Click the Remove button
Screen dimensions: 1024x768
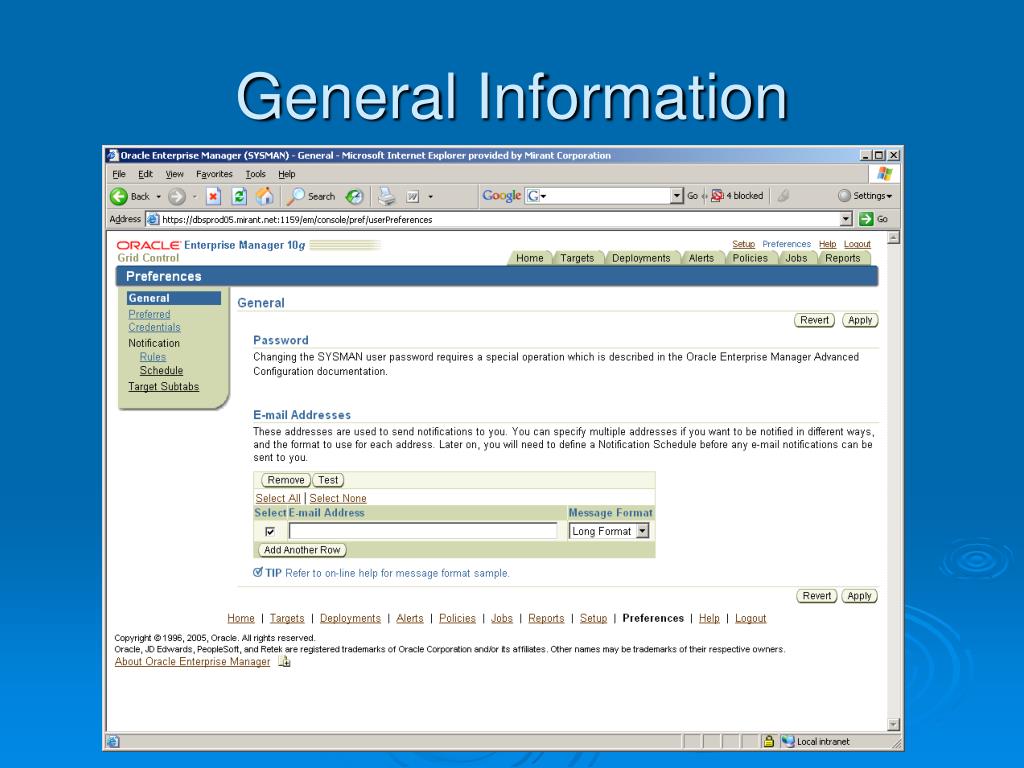point(286,480)
